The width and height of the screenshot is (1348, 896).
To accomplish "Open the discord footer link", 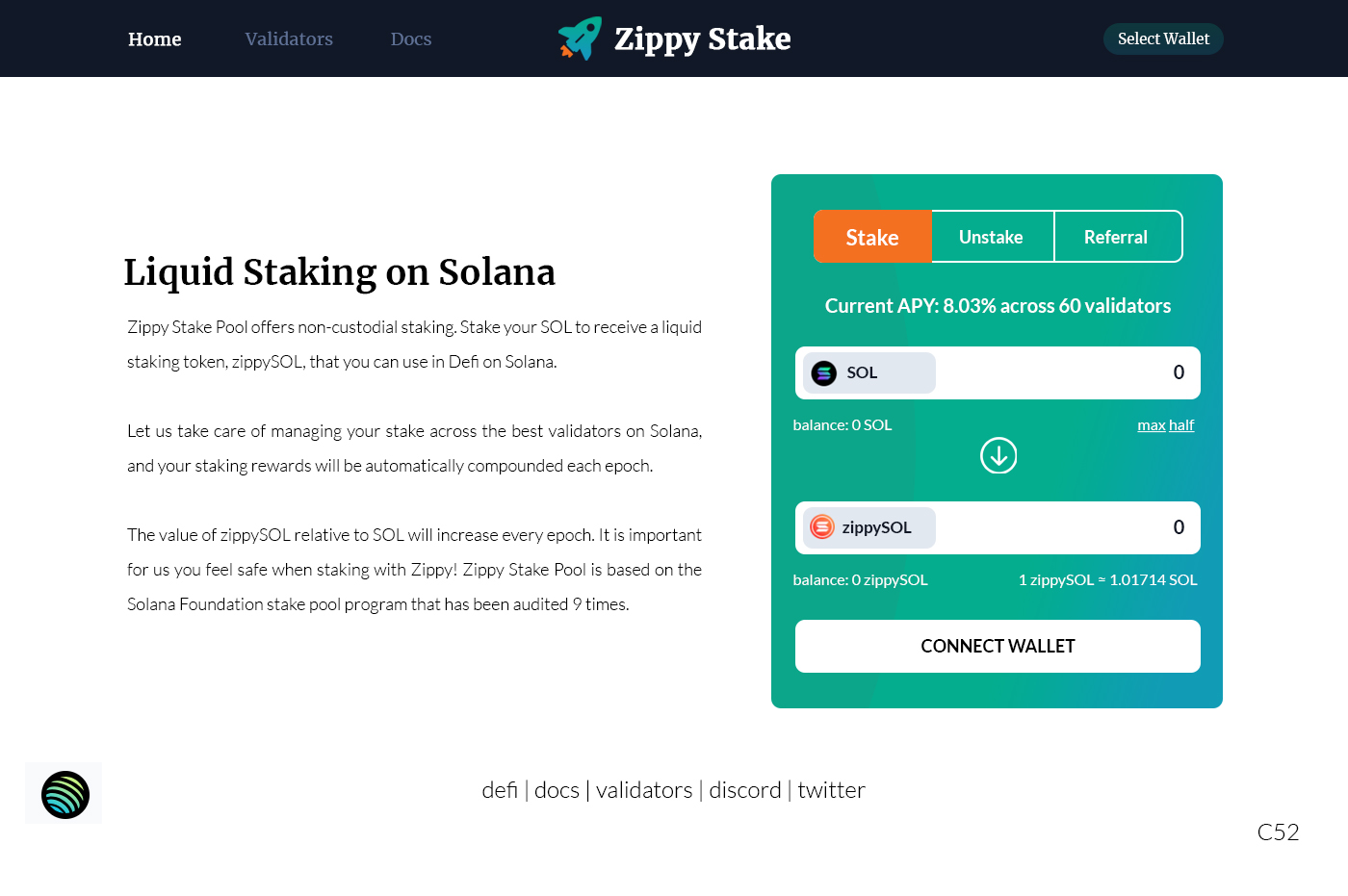I will tap(745, 790).
